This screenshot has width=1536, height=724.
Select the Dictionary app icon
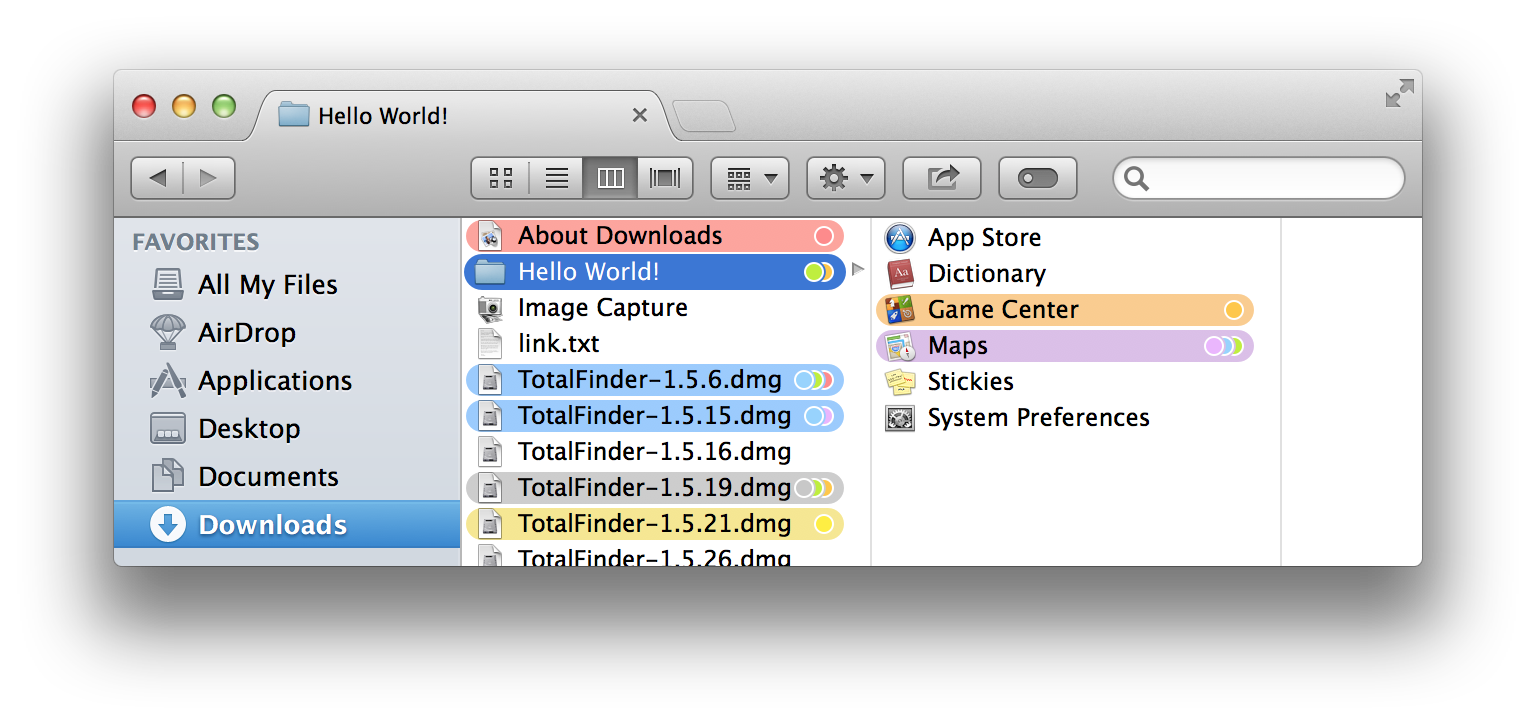tap(900, 274)
